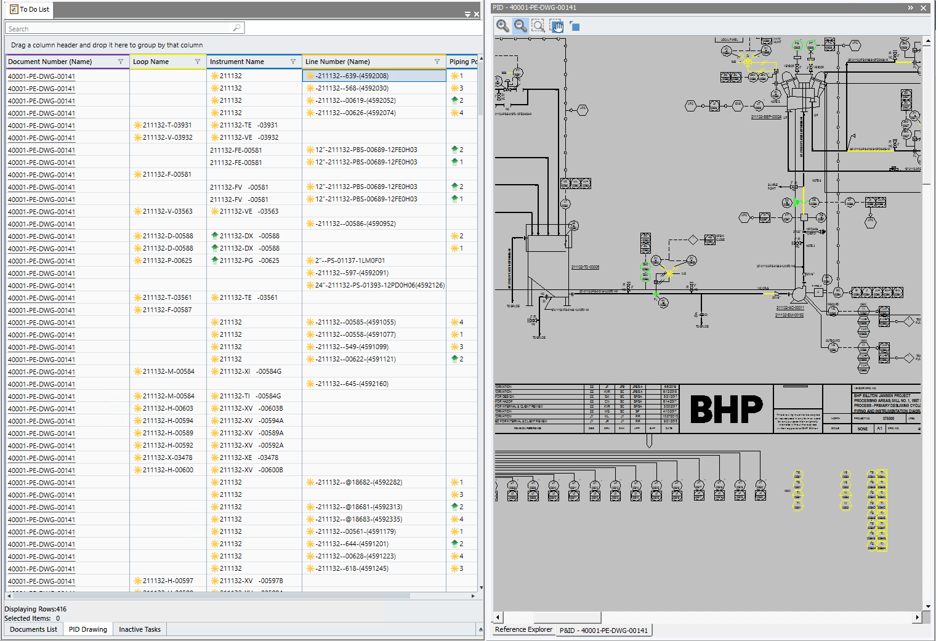This screenshot has height=641, width=938.
Task: Activate the Pan hand tool
Action: coord(557,26)
